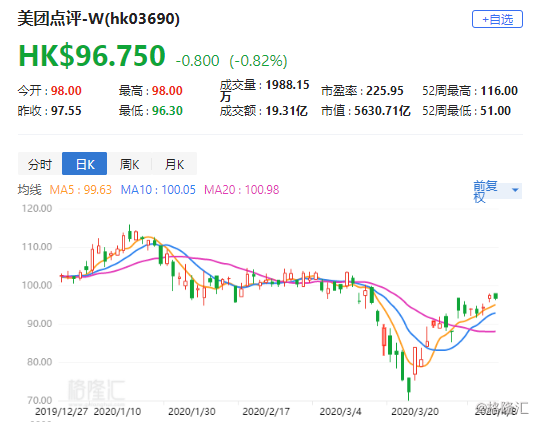The height and width of the screenshot is (422, 536).
Task: Open the 月K chart tab
Action: tap(174, 164)
